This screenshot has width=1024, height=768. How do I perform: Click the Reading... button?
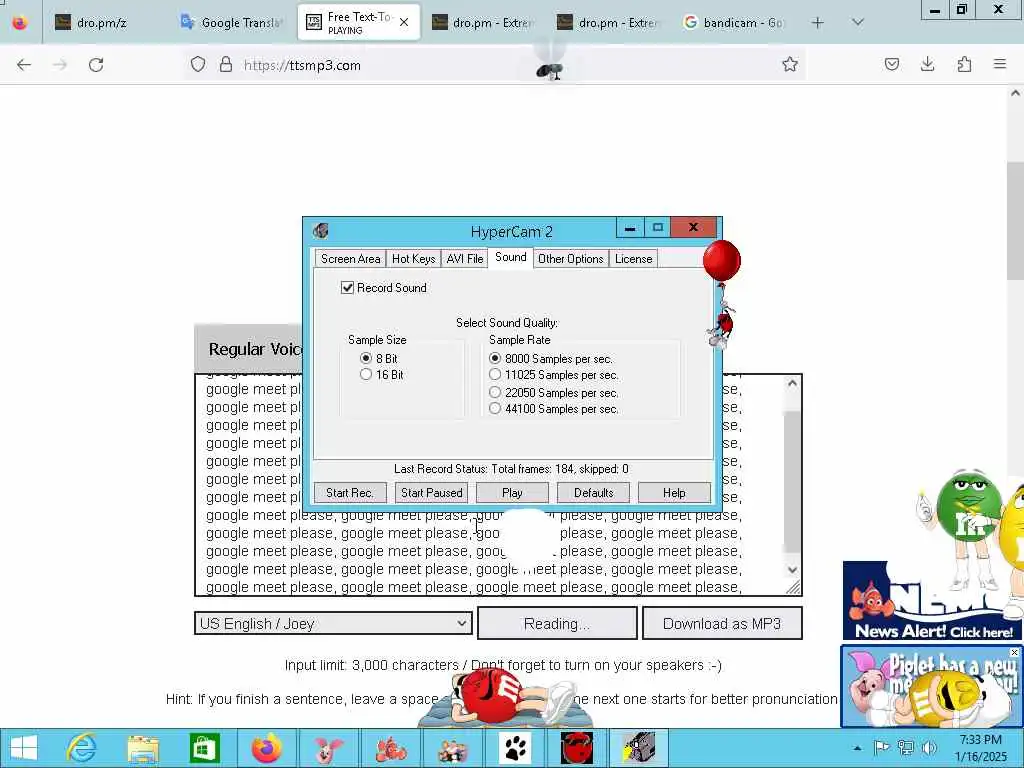557,624
